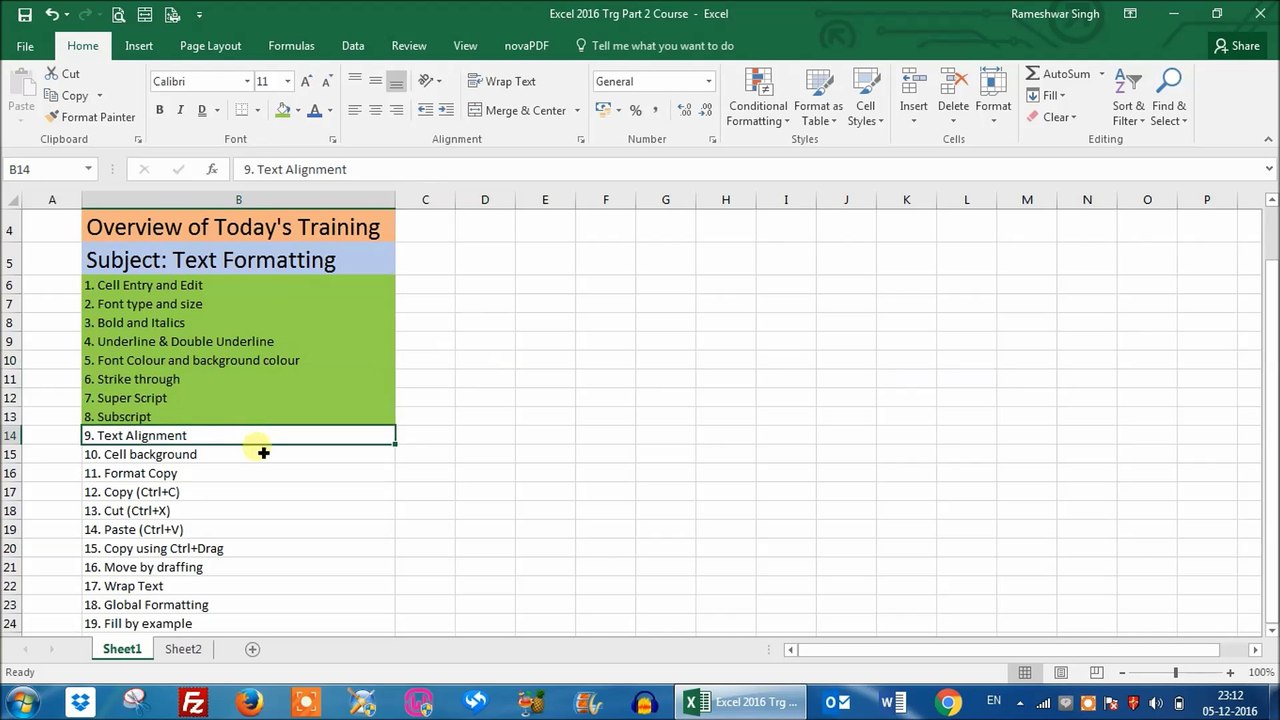The image size is (1280, 720).
Task: Select cell '10. Cell background'
Action: pyautogui.click(x=238, y=454)
